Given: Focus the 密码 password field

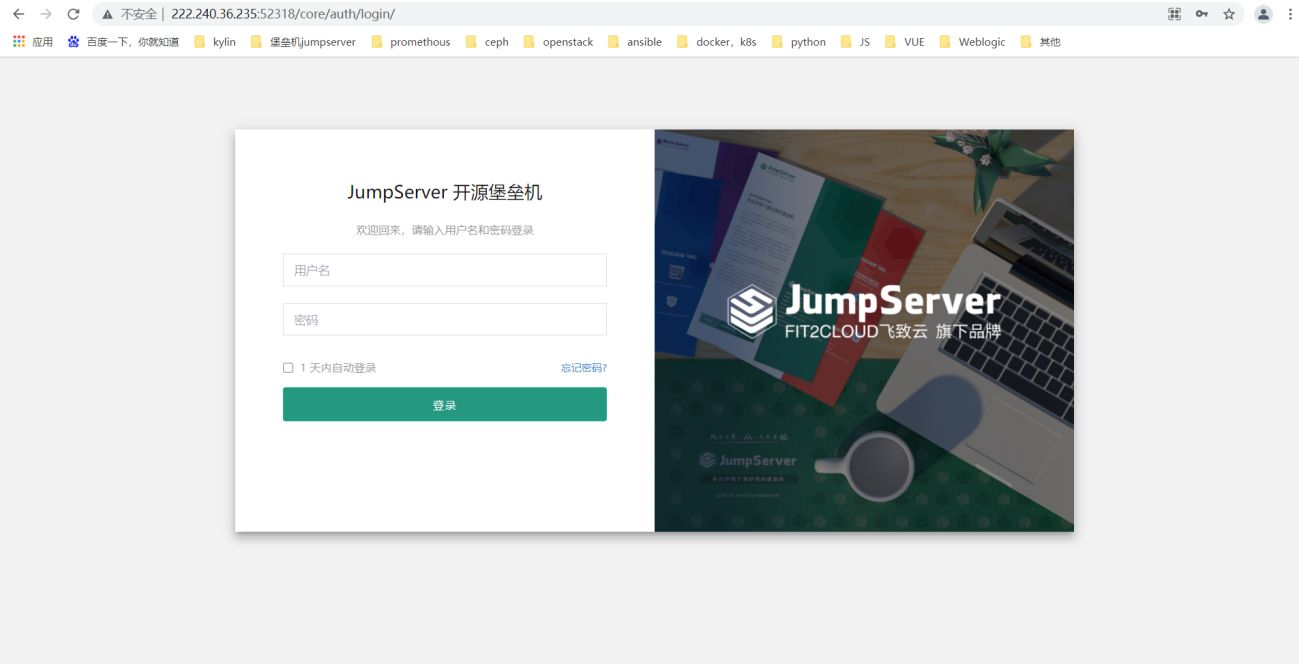Looking at the screenshot, I should click(445, 320).
